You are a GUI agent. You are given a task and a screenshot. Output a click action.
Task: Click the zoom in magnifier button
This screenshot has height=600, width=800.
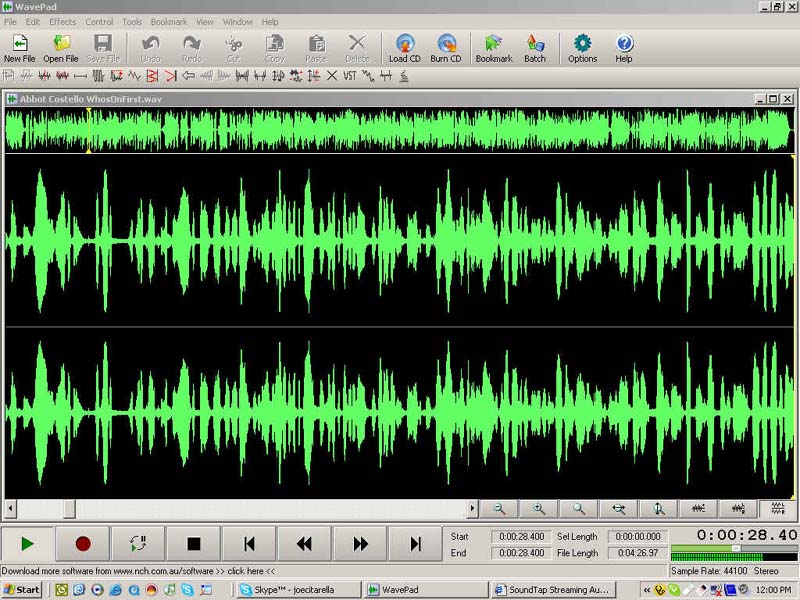(539, 509)
